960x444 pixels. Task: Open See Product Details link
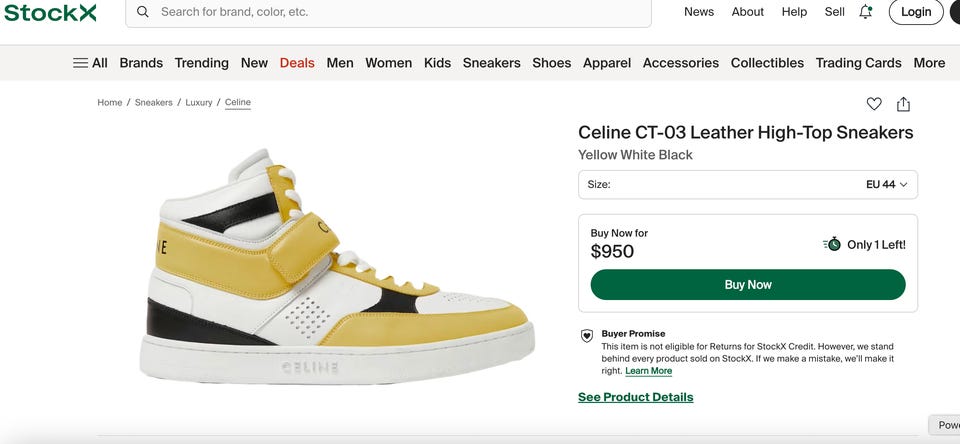point(635,397)
